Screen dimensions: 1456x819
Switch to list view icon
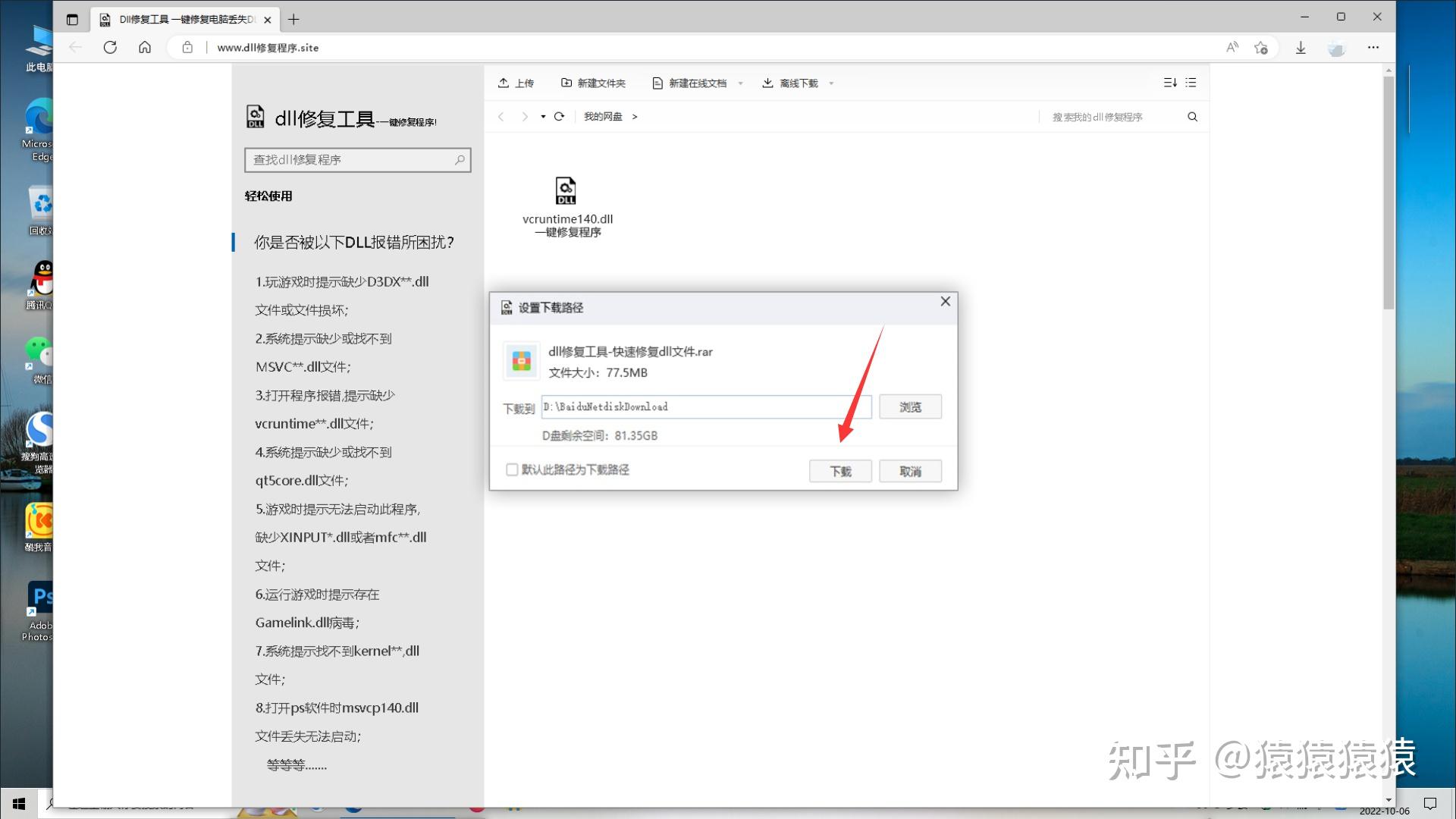(x=1191, y=83)
